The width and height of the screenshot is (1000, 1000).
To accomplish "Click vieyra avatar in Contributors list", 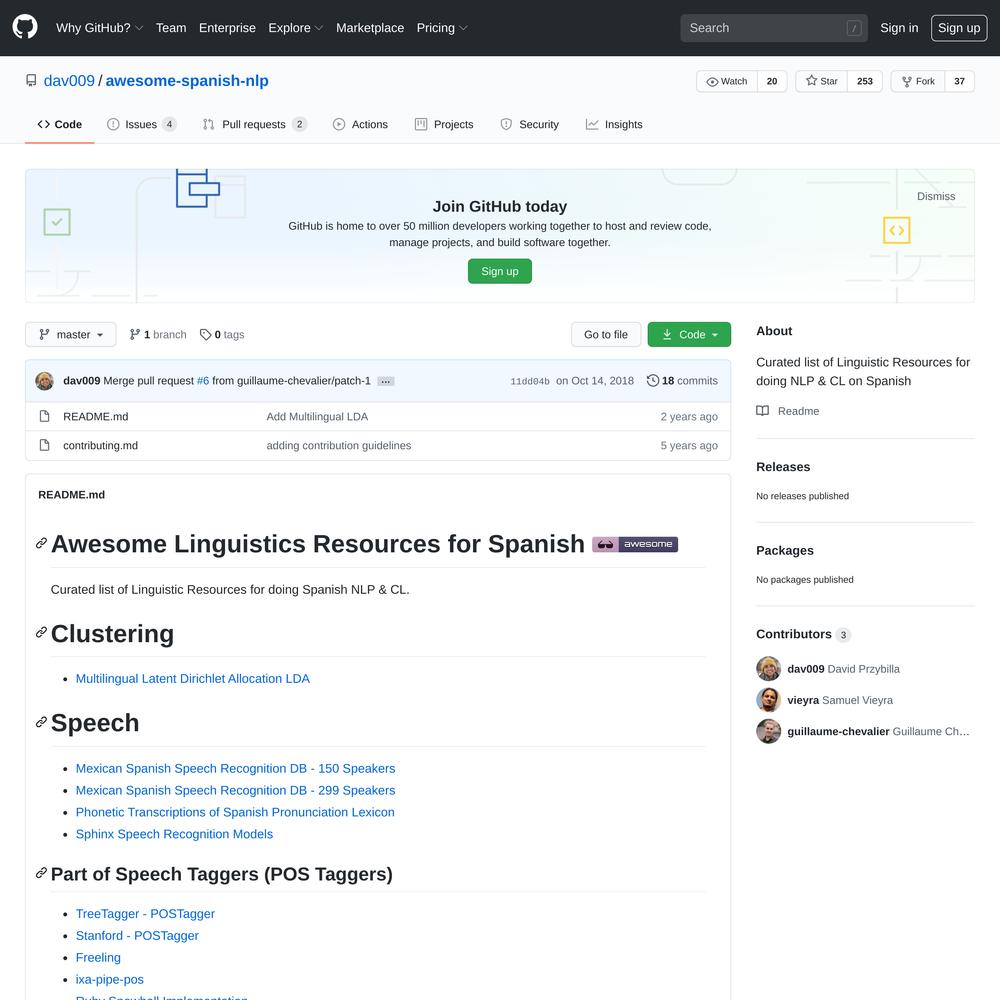I will coord(768,700).
